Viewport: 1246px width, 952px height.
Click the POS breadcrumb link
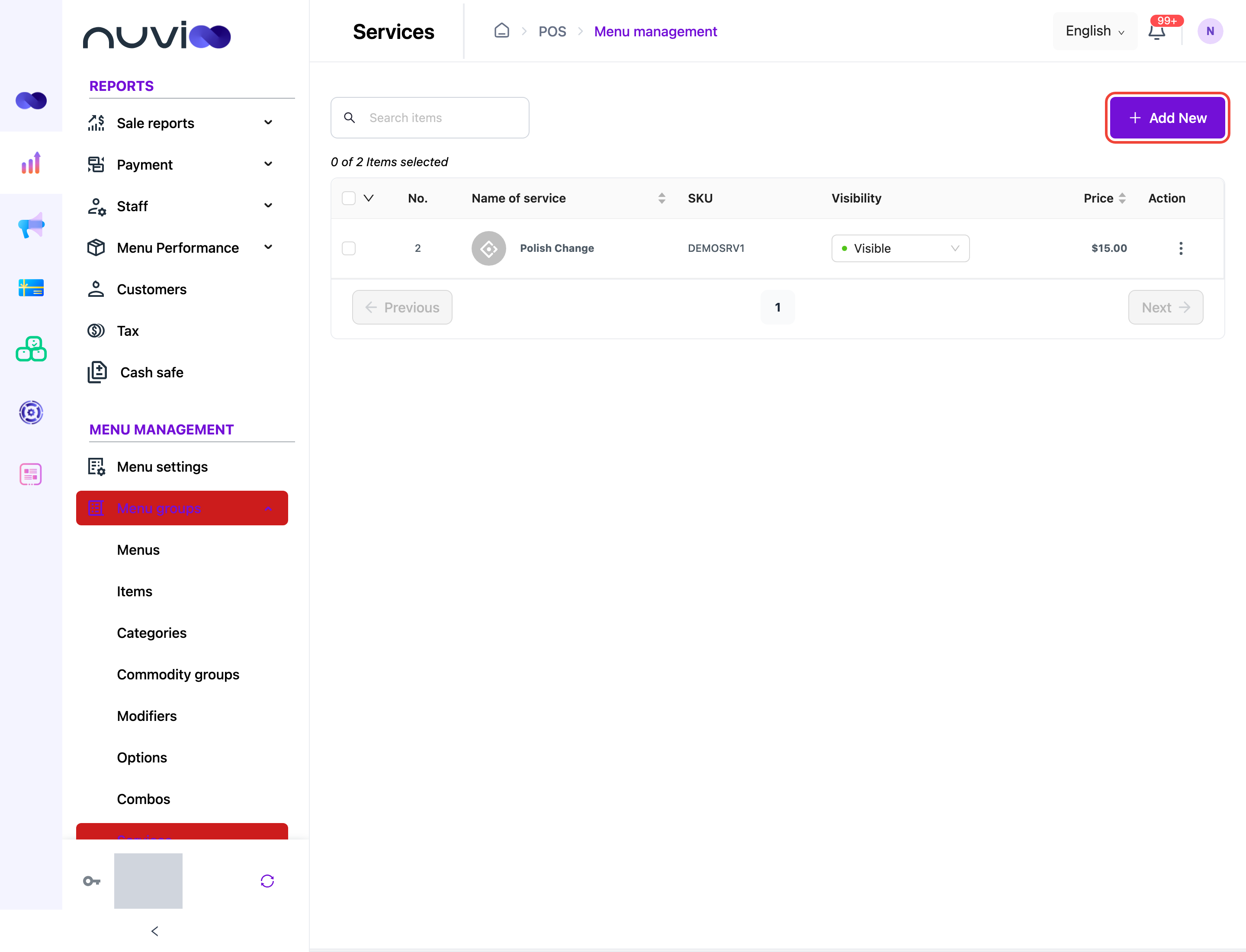(552, 31)
